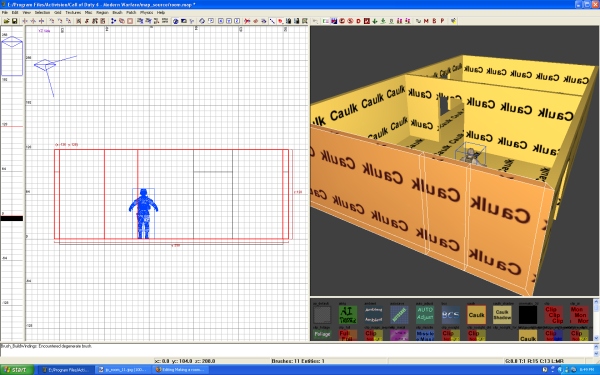Click the red scissors toolbar icon

(x=247, y=21)
